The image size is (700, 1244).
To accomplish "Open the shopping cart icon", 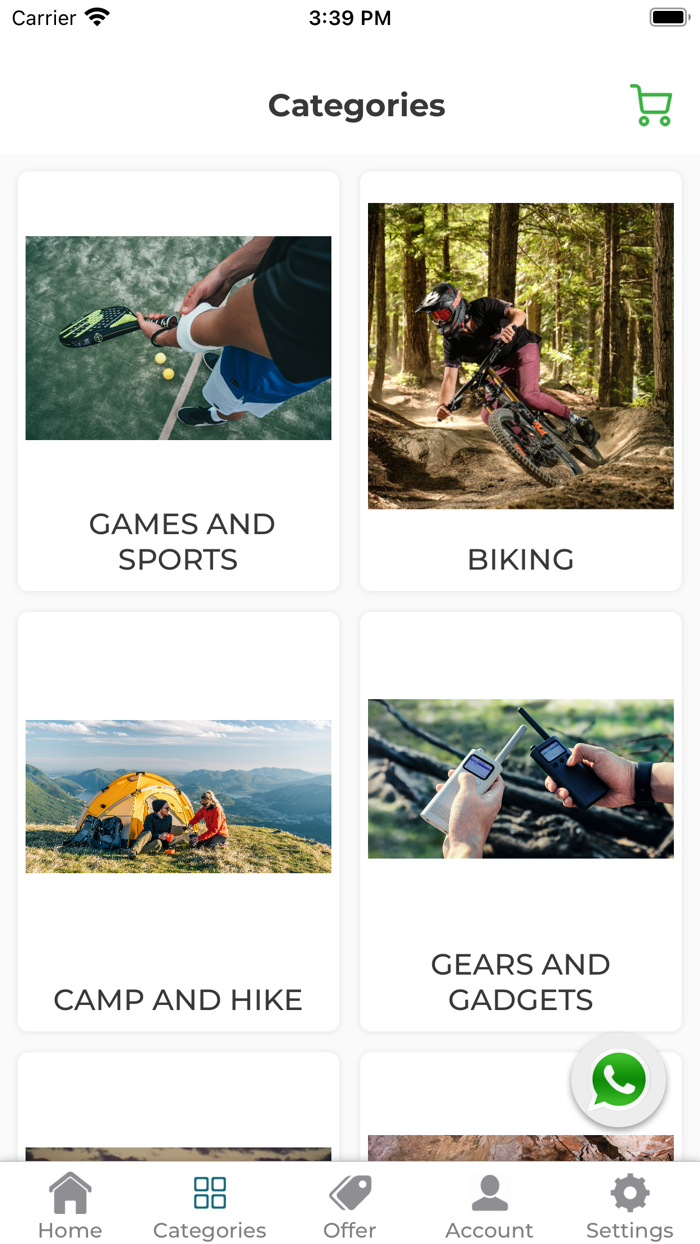I will click(x=651, y=105).
